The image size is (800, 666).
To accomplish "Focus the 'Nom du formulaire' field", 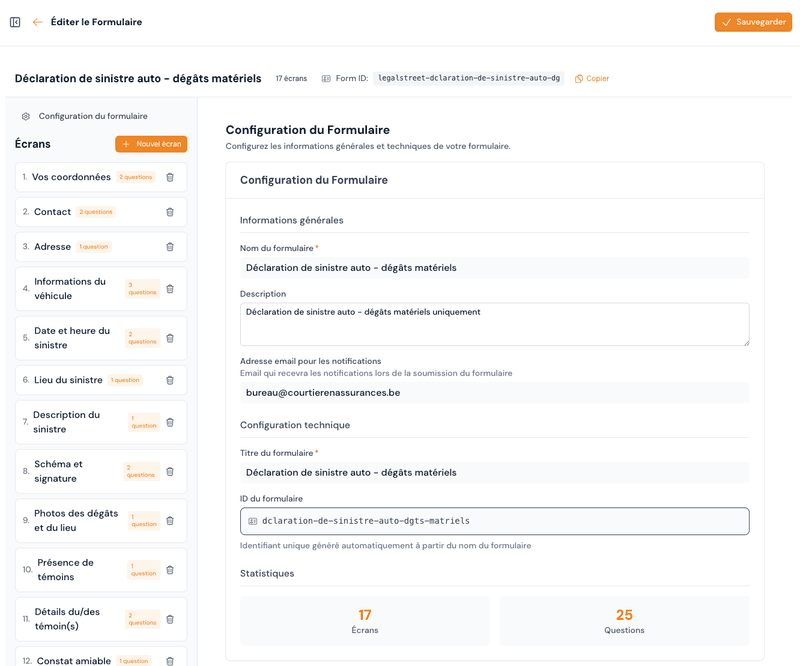I will click(x=494, y=268).
